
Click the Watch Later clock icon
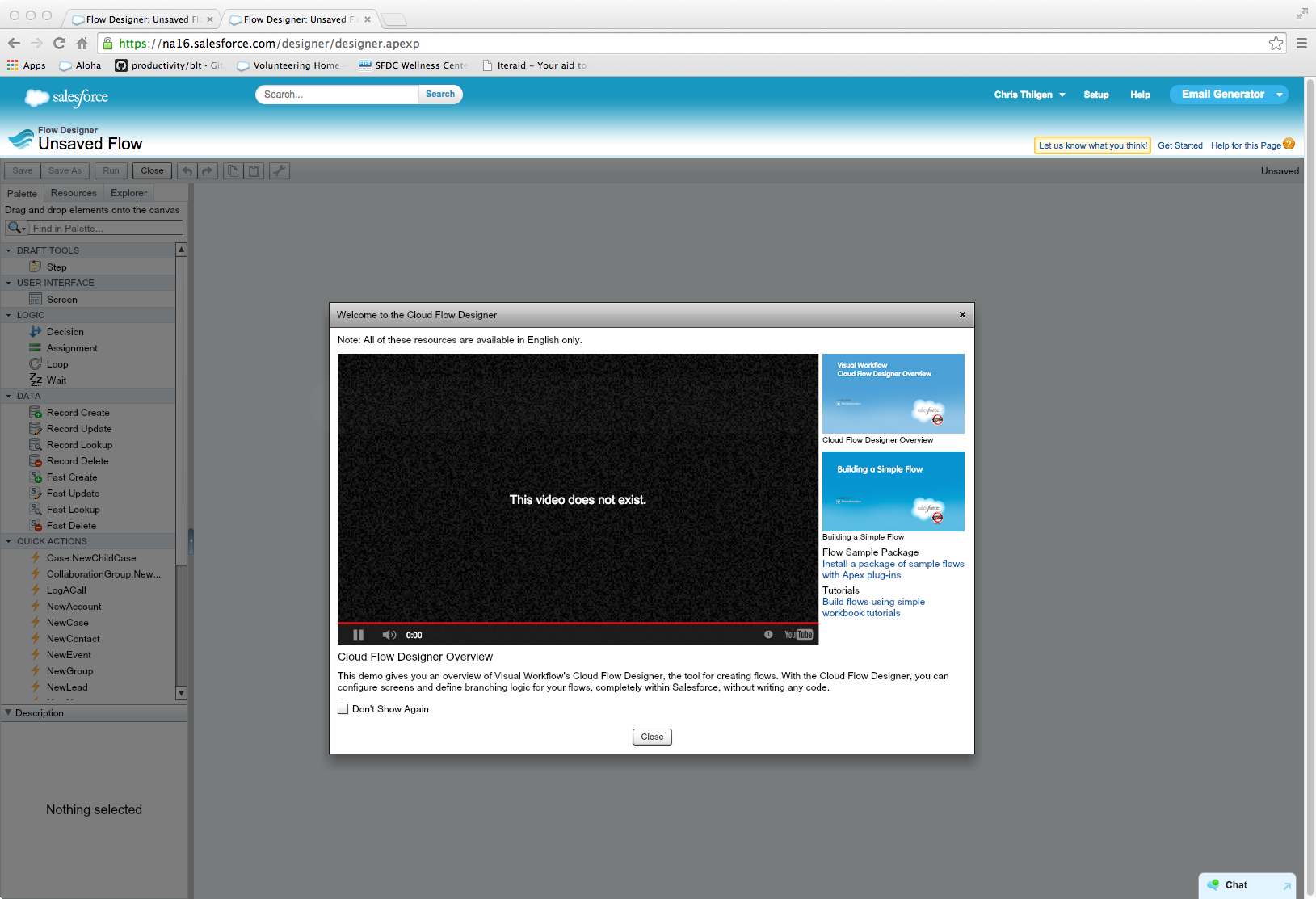tap(768, 635)
